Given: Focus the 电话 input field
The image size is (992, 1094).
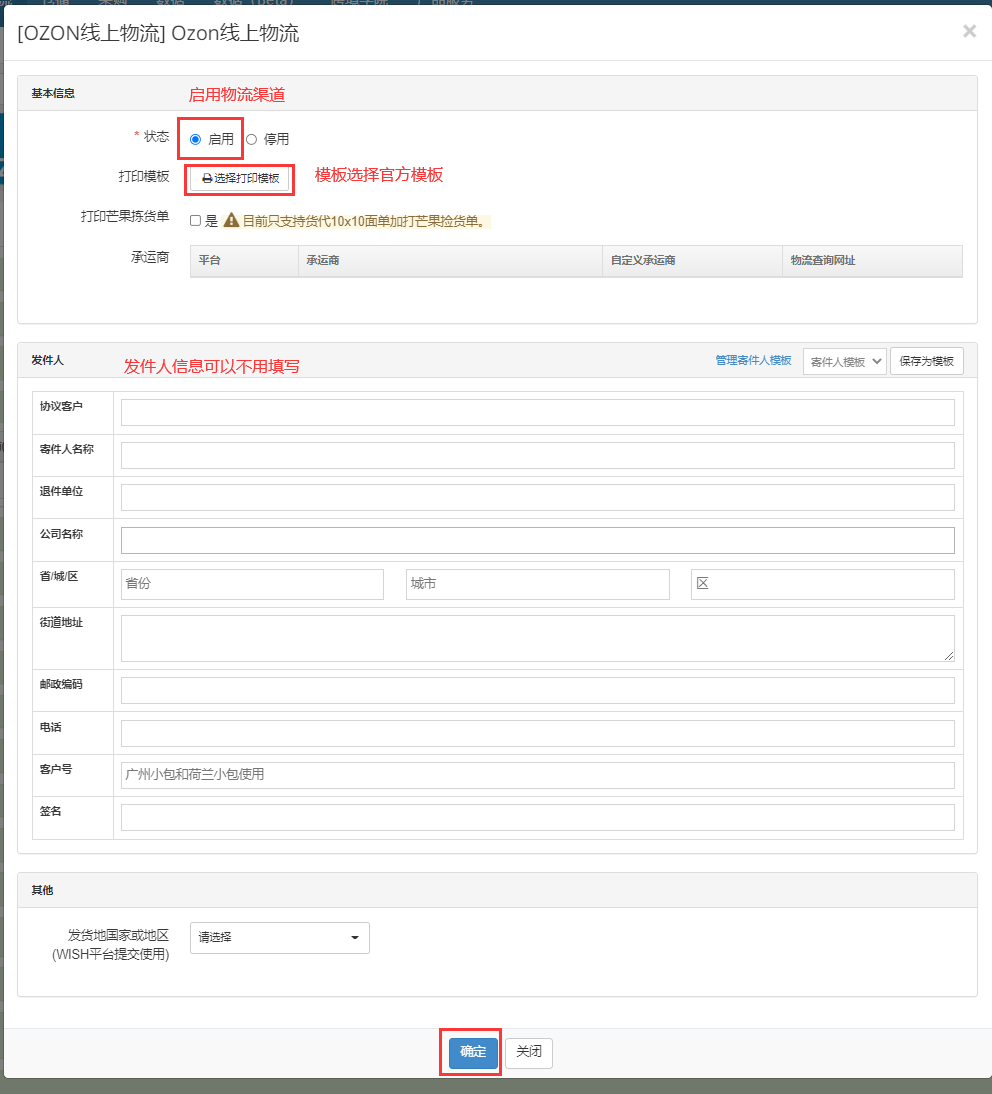Looking at the screenshot, I should click(x=537, y=733).
